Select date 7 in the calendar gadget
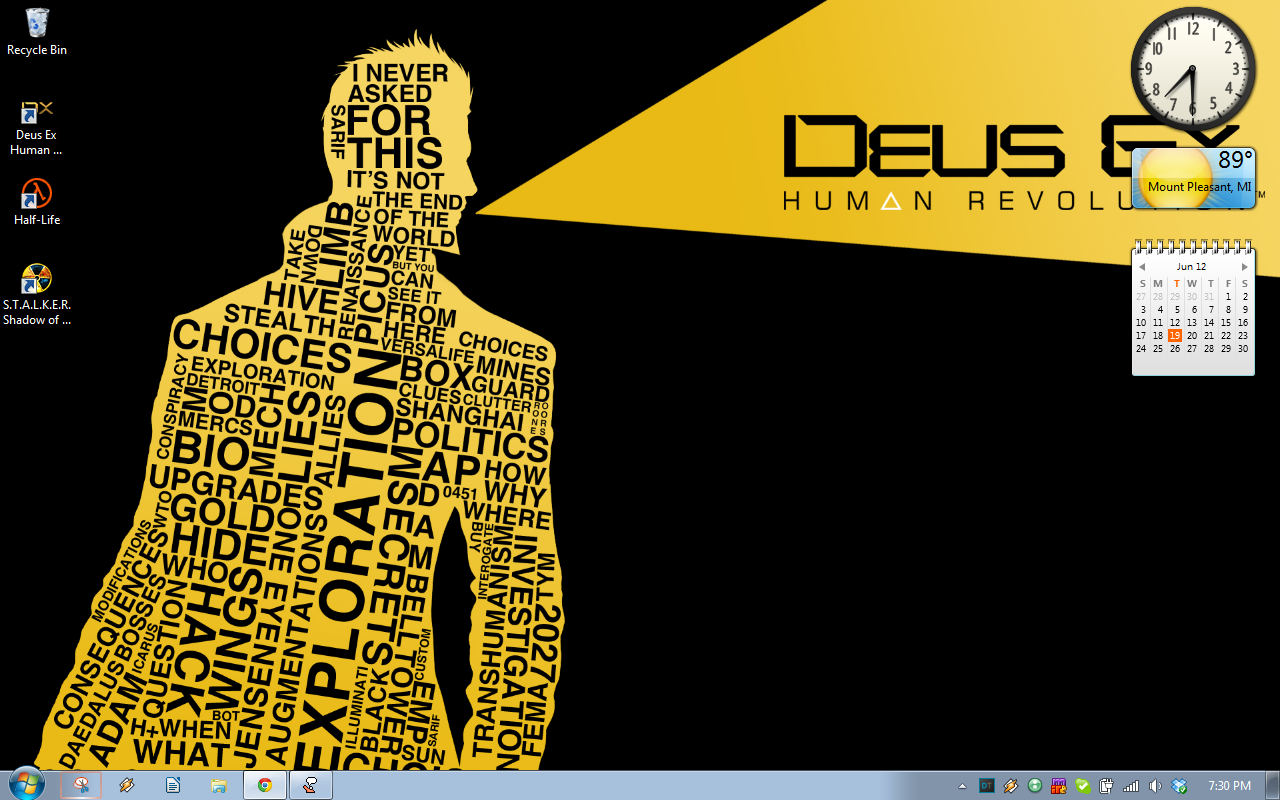 1211,310
